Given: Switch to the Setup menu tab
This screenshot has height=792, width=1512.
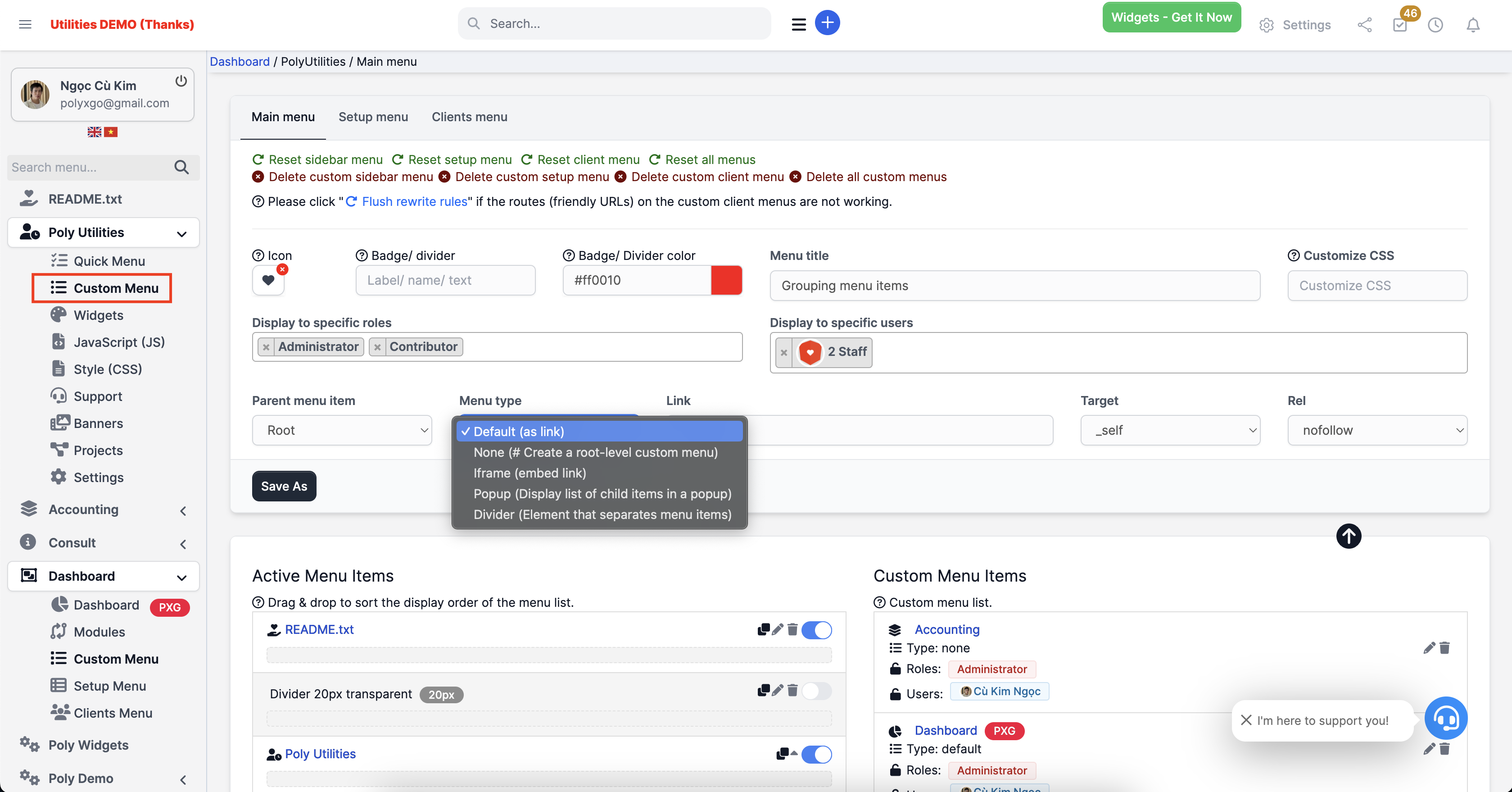Looking at the screenshot, I should (373, 117).
